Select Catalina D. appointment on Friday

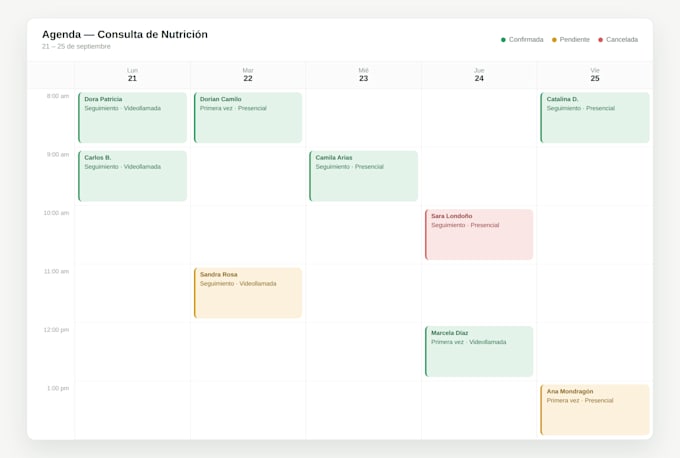595,118
